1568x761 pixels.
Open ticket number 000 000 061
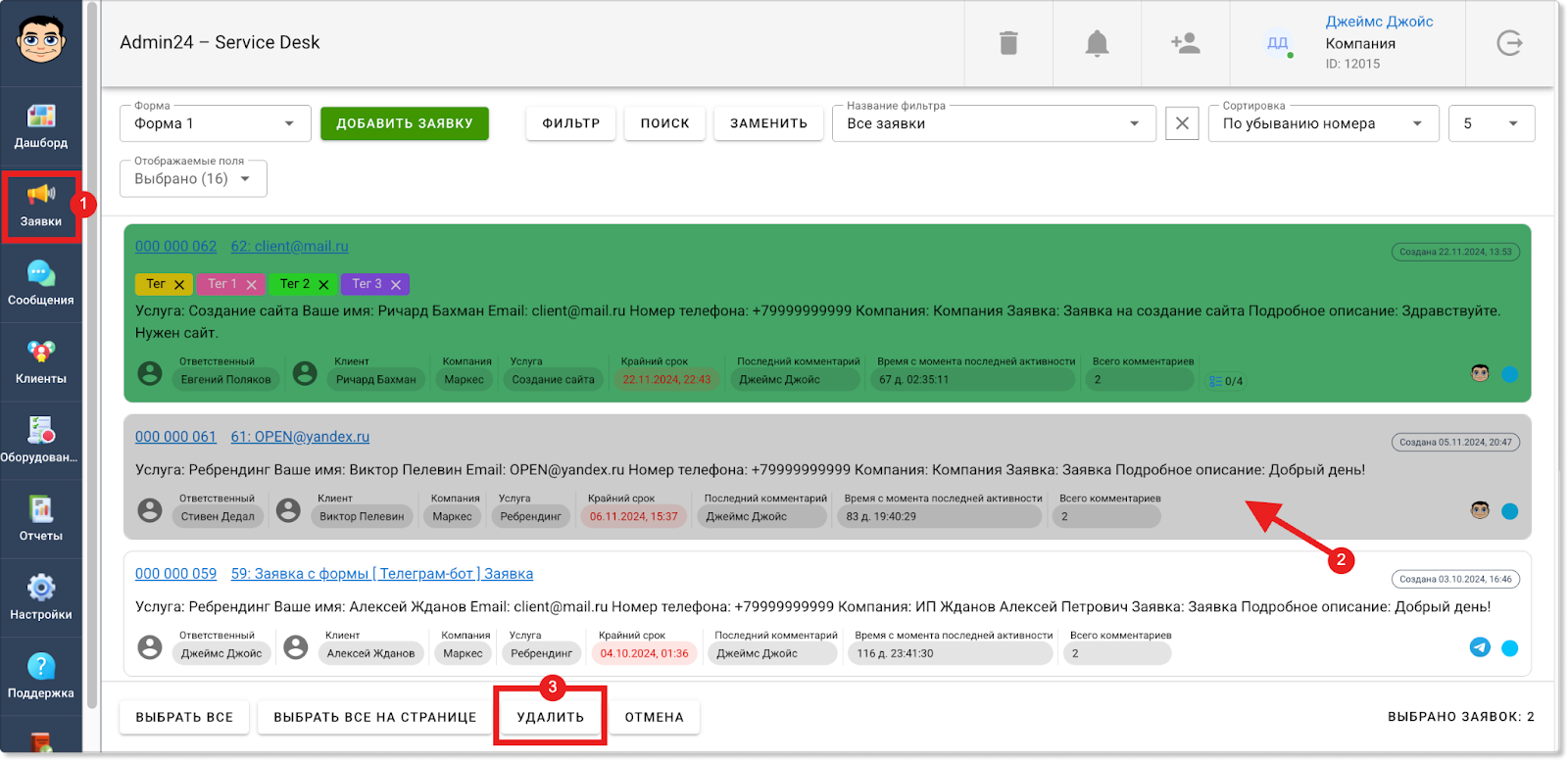175,437
